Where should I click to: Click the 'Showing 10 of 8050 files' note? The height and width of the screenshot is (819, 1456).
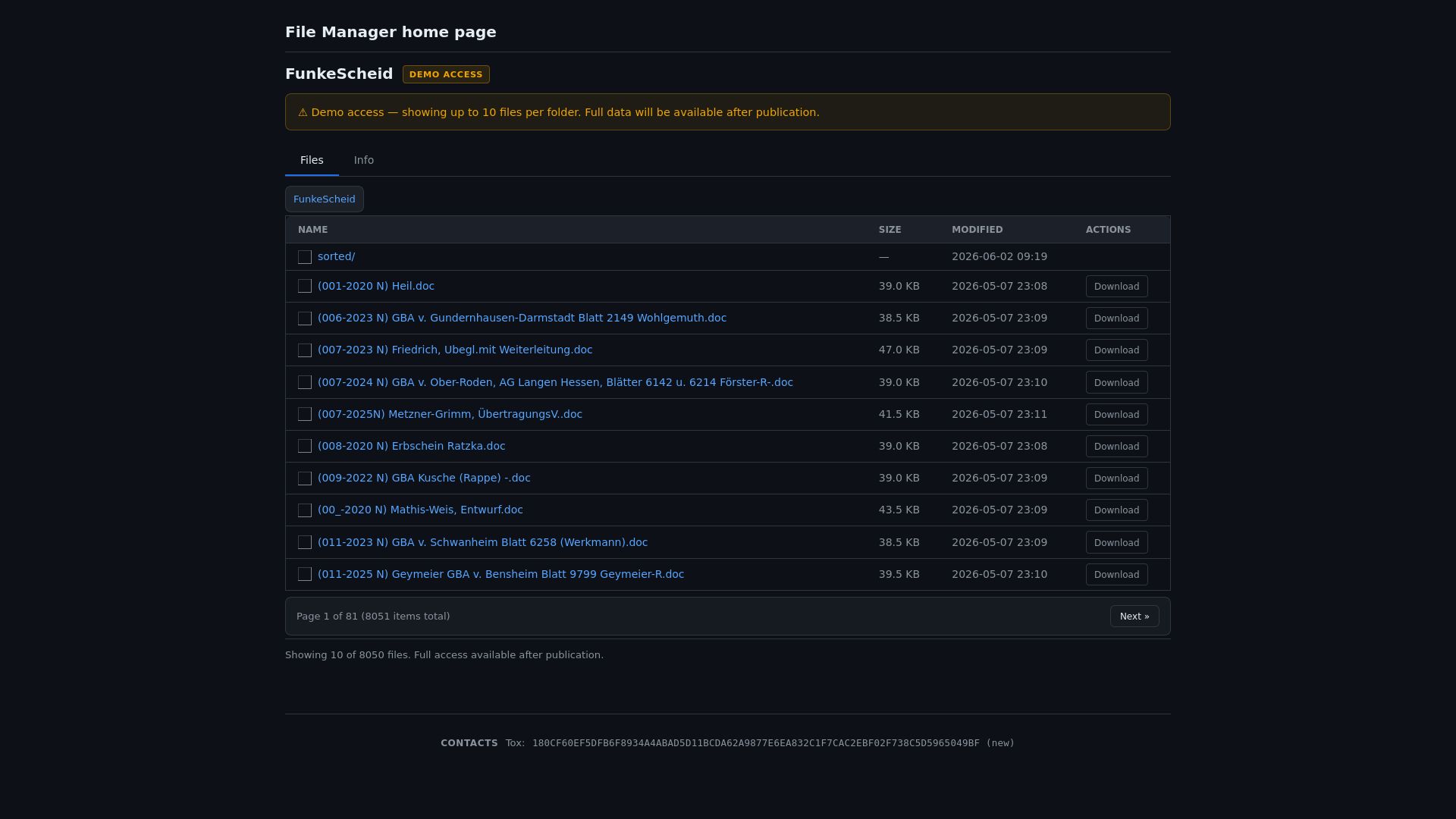[x=444, y=655]
